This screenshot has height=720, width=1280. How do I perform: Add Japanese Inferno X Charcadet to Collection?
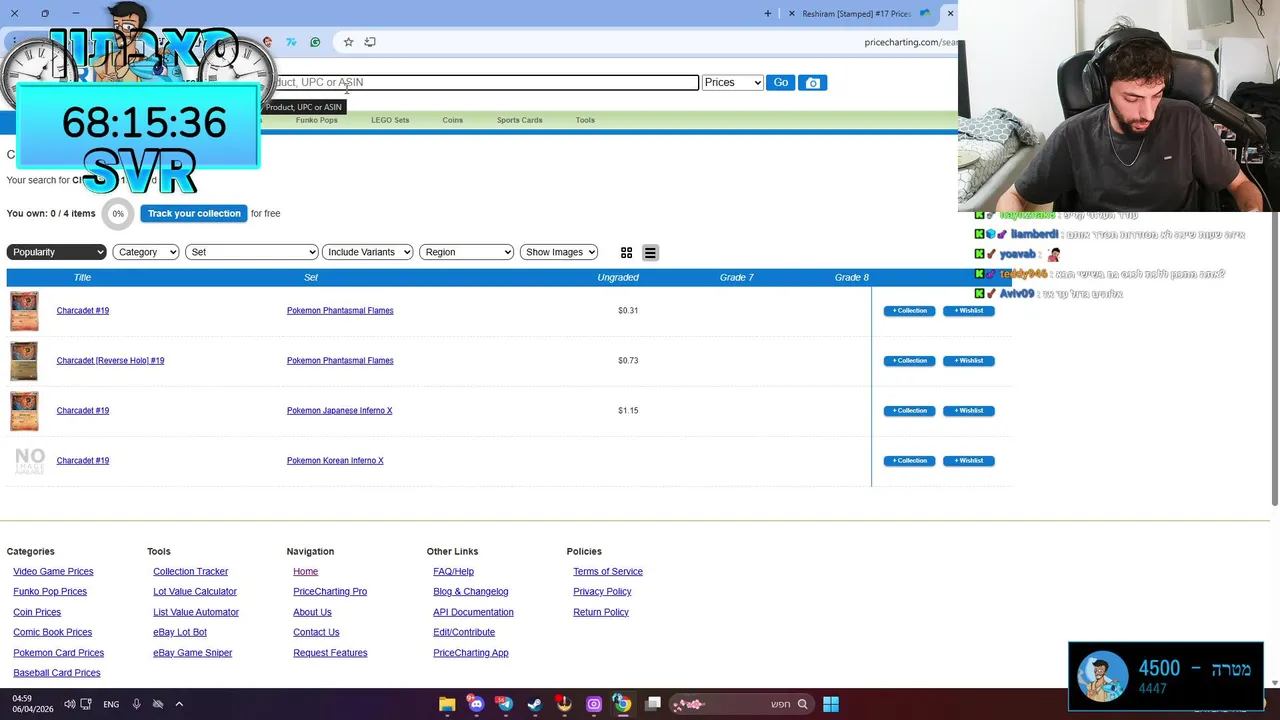[909, 411]
